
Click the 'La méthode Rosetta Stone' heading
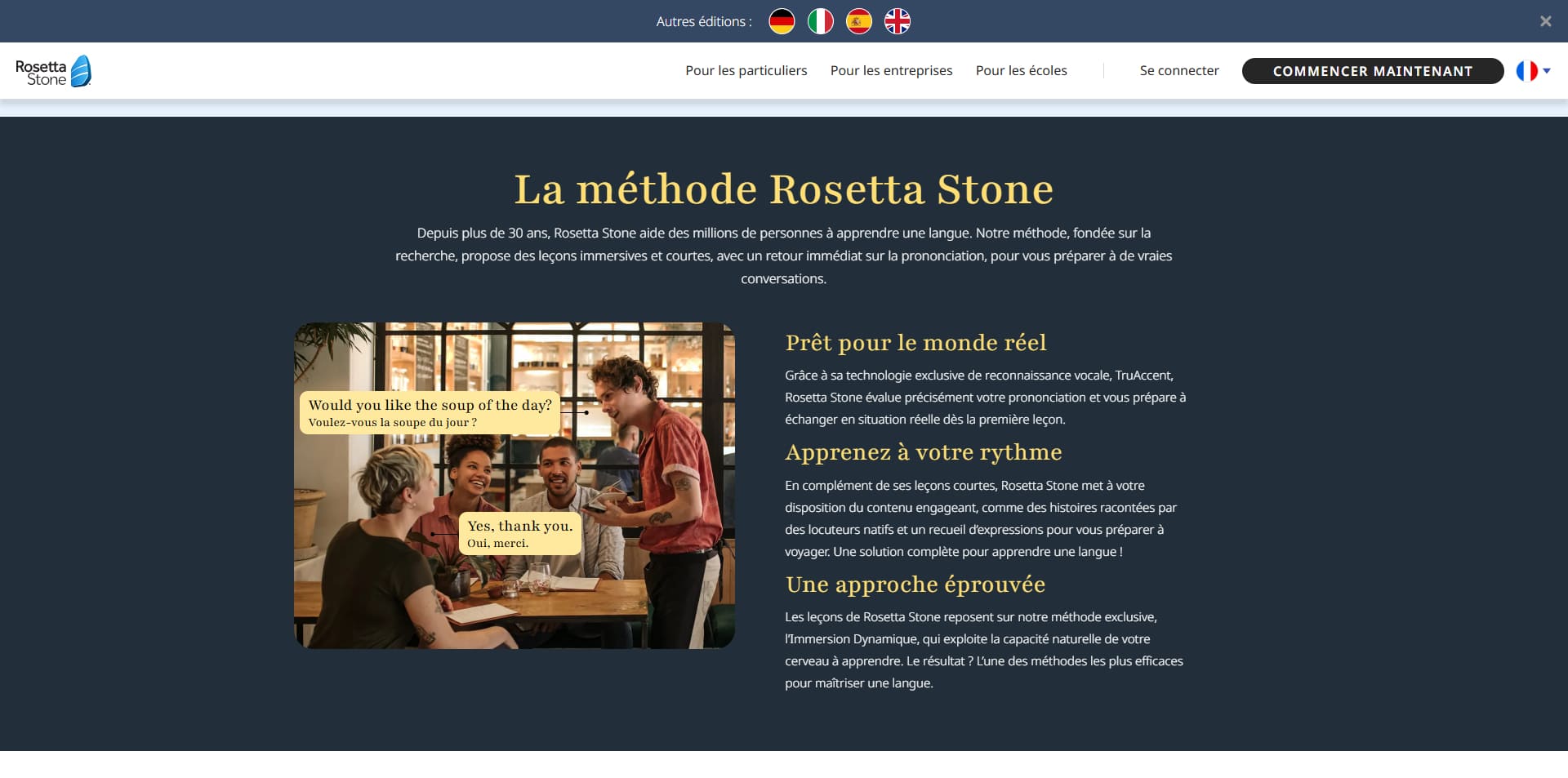point(783,189)
